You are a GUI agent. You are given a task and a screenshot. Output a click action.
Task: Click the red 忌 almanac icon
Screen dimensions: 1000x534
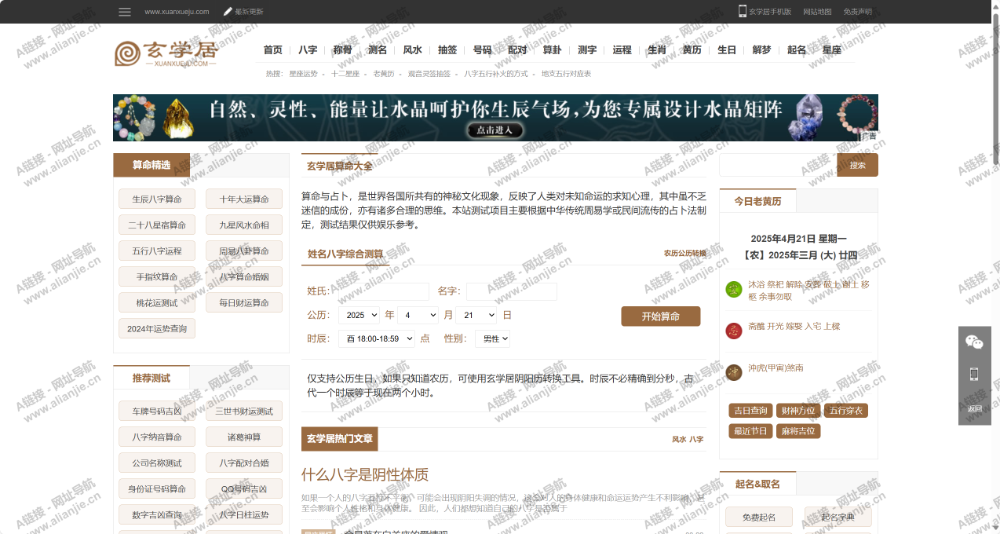[x=733, y=330]
